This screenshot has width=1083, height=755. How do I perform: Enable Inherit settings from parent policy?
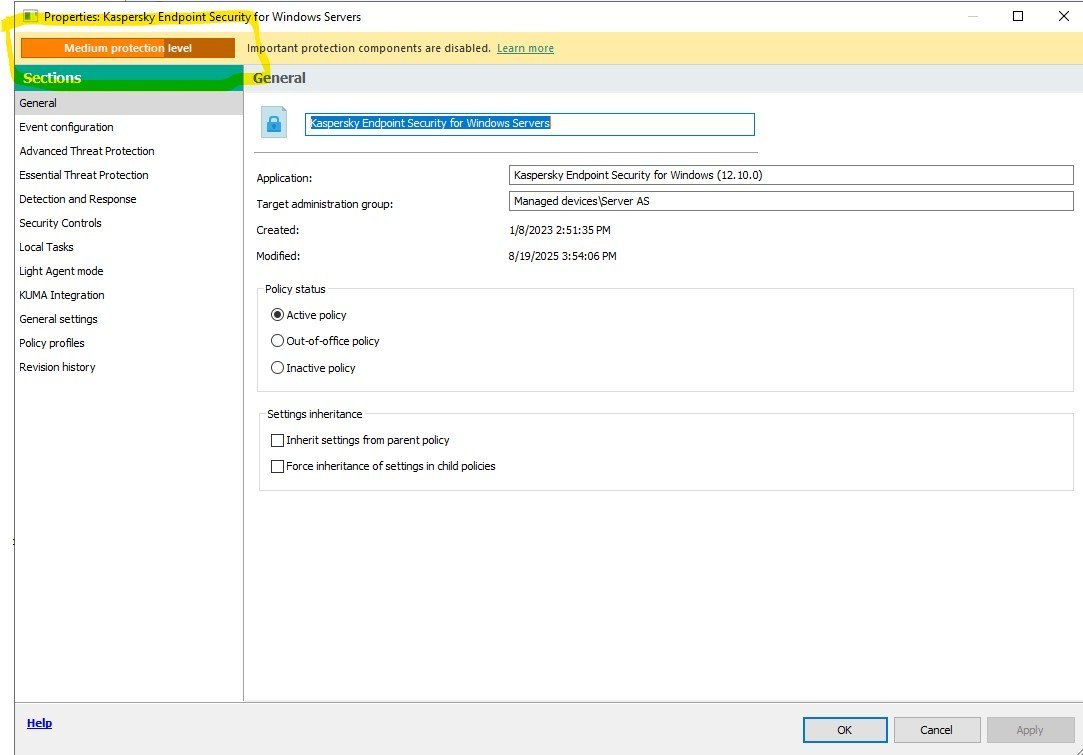tap(278, 441)
